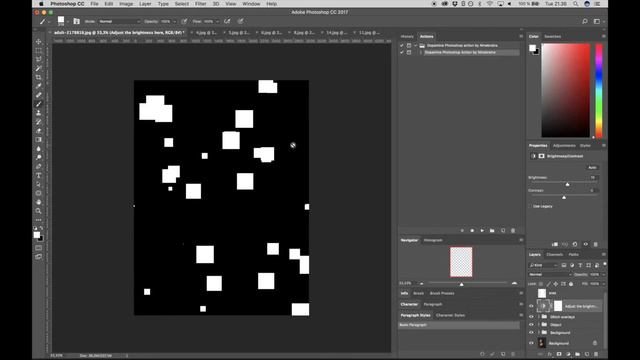The image size is (640, 360).
Task: Select the Brush tool in toolbar
Action: 39,104
